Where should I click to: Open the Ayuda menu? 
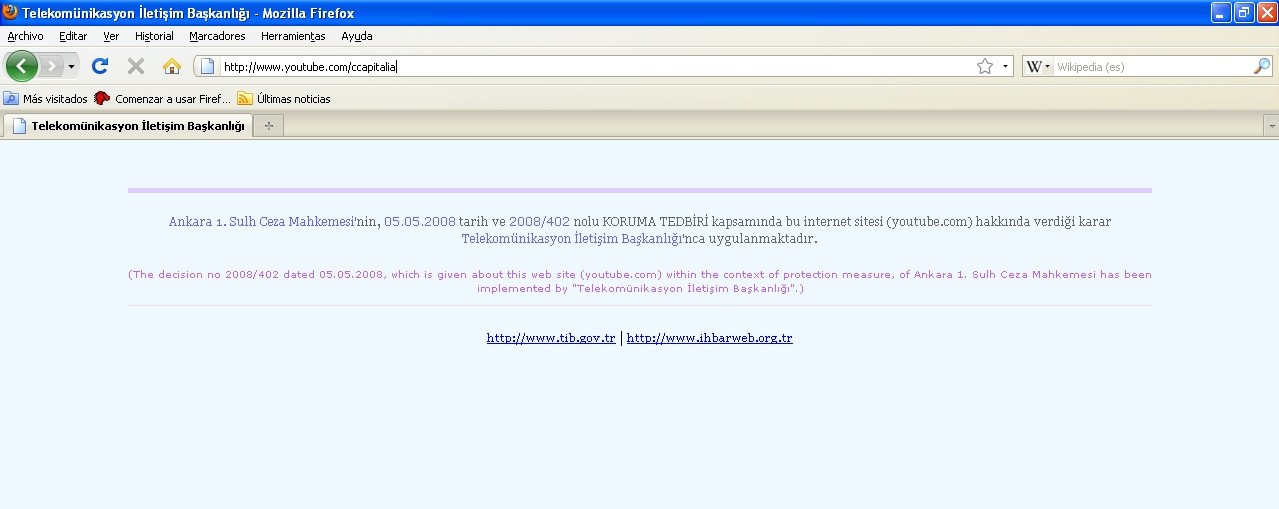tap(357, 36)
